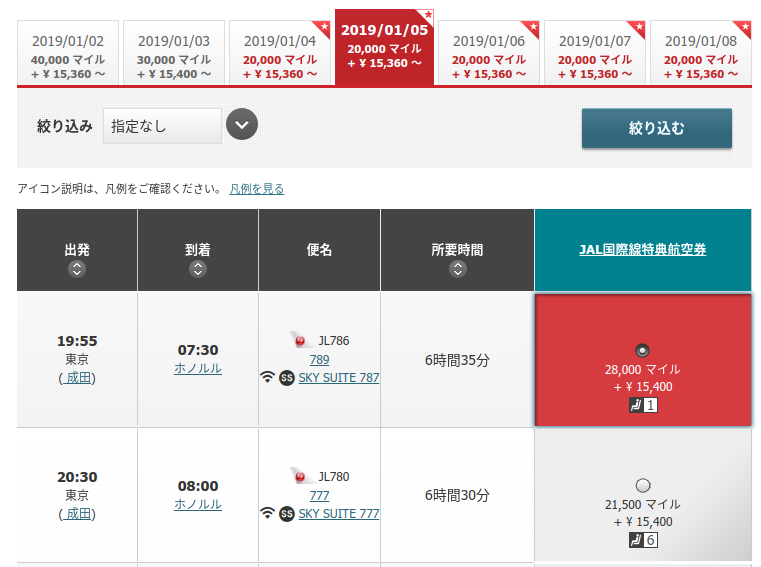Click the 6時間30分 duration text
Screen dimensions: 761x567
(457, 495)
